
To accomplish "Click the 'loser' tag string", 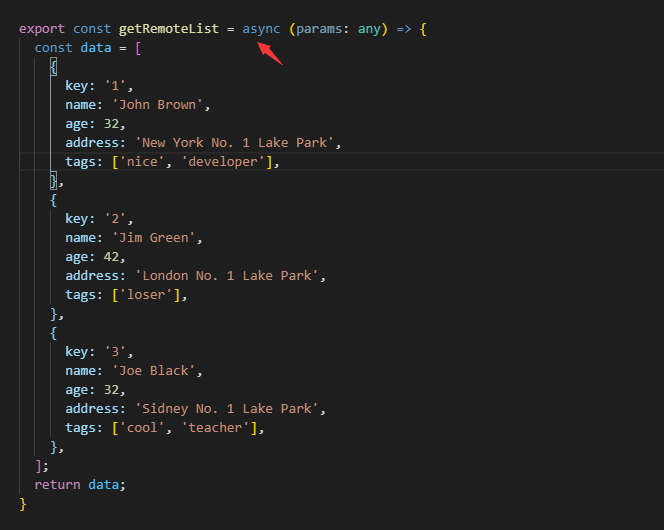I will point(146,295).
